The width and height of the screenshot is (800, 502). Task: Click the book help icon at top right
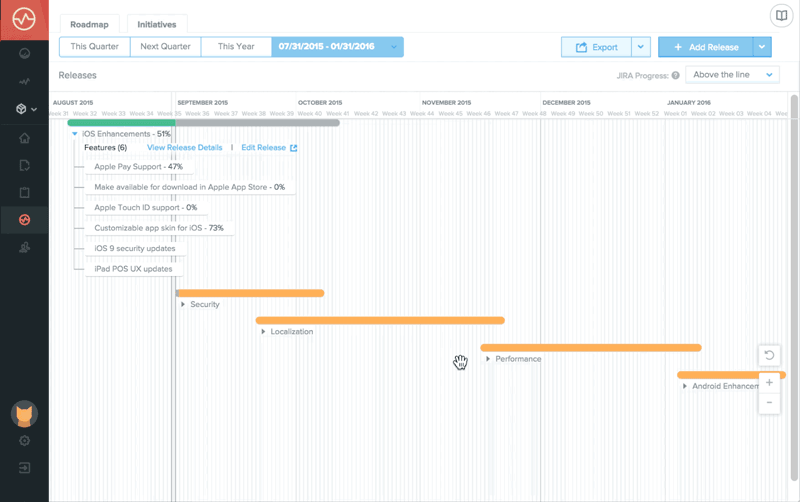[781, 15]
